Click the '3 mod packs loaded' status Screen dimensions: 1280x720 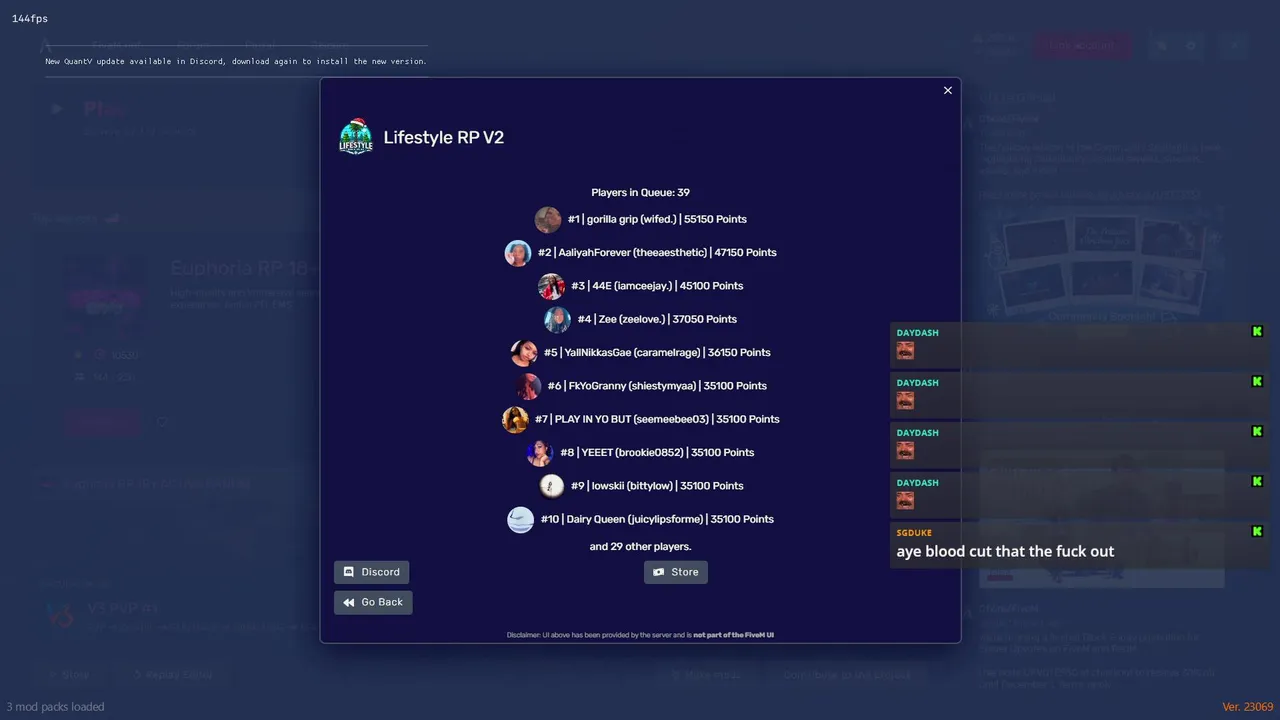(x=55, y=707)
